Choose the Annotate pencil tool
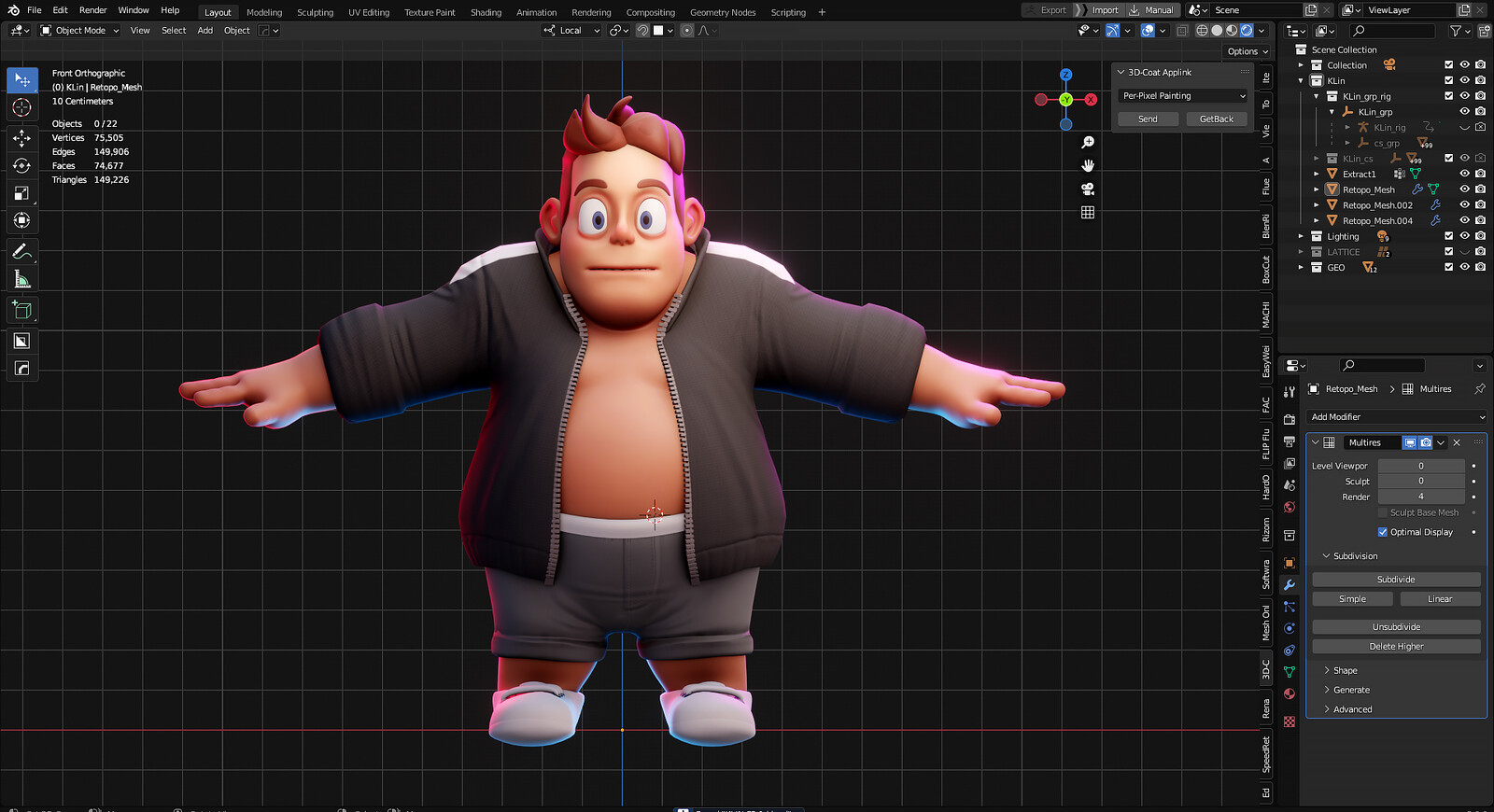The image size is (1494, 812). (x=22, y=252)
